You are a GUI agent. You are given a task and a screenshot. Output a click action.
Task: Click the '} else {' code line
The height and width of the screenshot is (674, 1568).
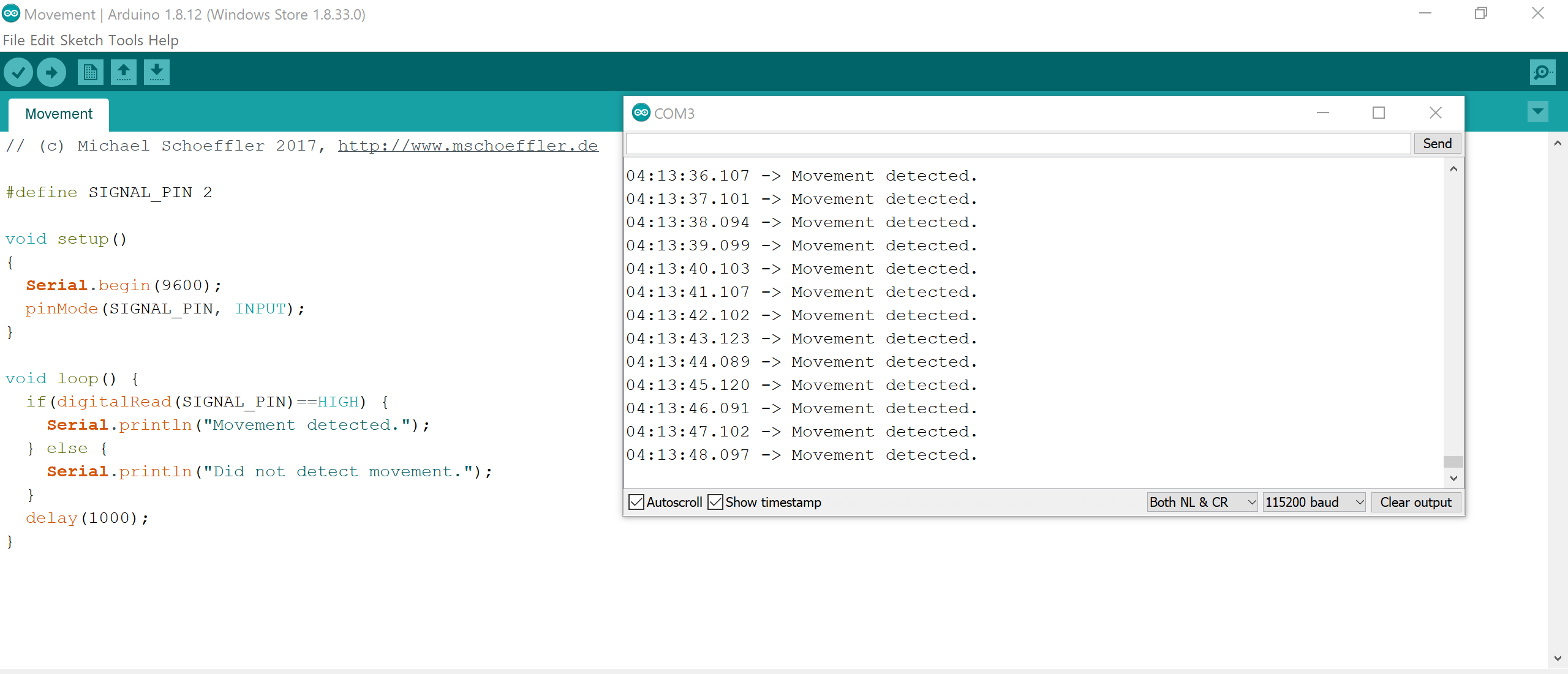tap(67, 448)
